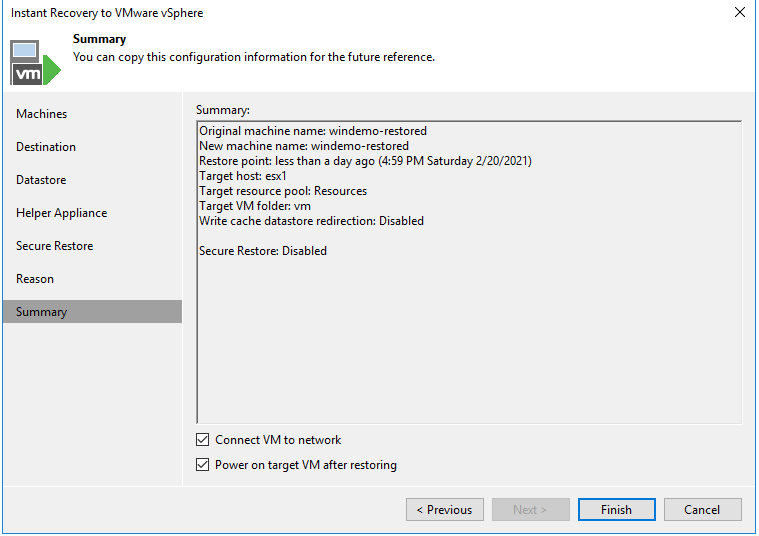Image resolution: width=759 pixels, height=536 pixels.
Task: Open the Destination step in the sidebar
Action: 46,147
